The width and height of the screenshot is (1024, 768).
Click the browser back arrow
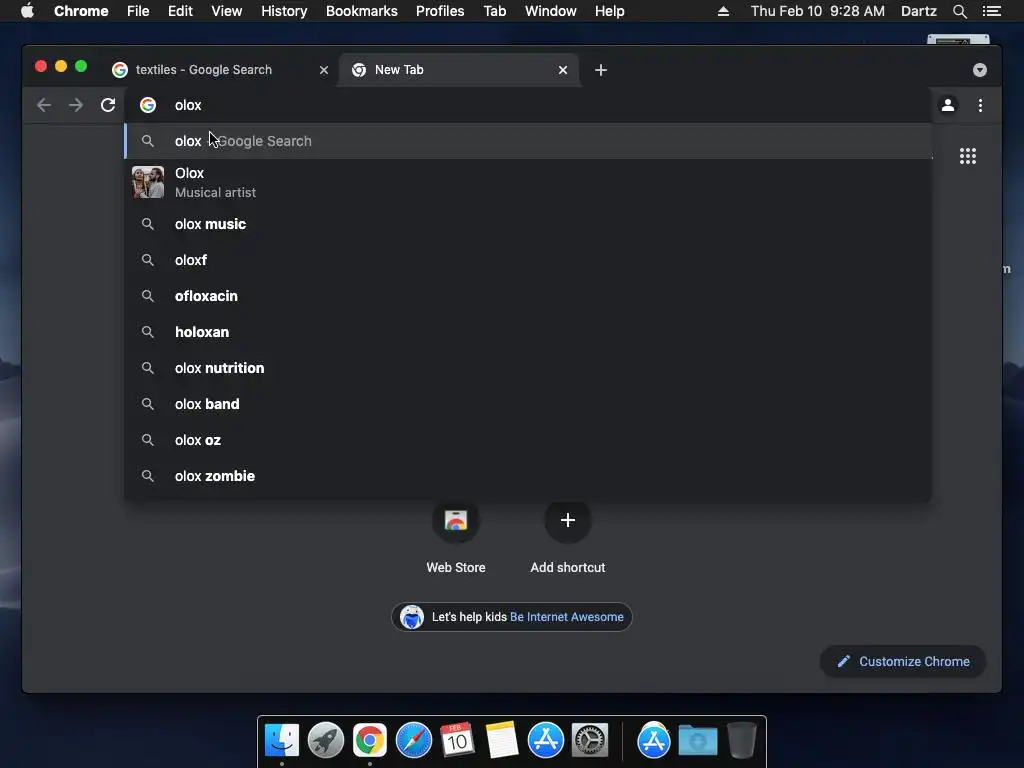(44, 105)
